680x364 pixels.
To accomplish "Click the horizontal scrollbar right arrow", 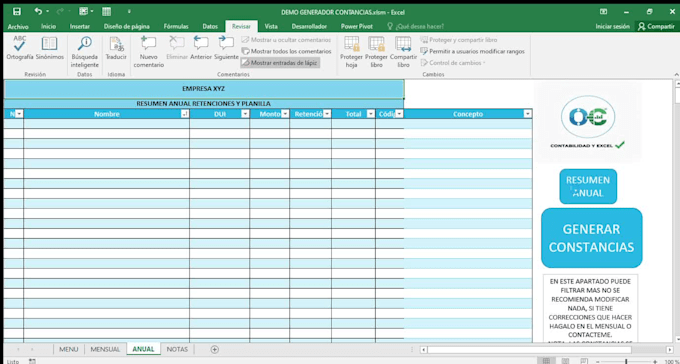I will [x=670, y=350].
